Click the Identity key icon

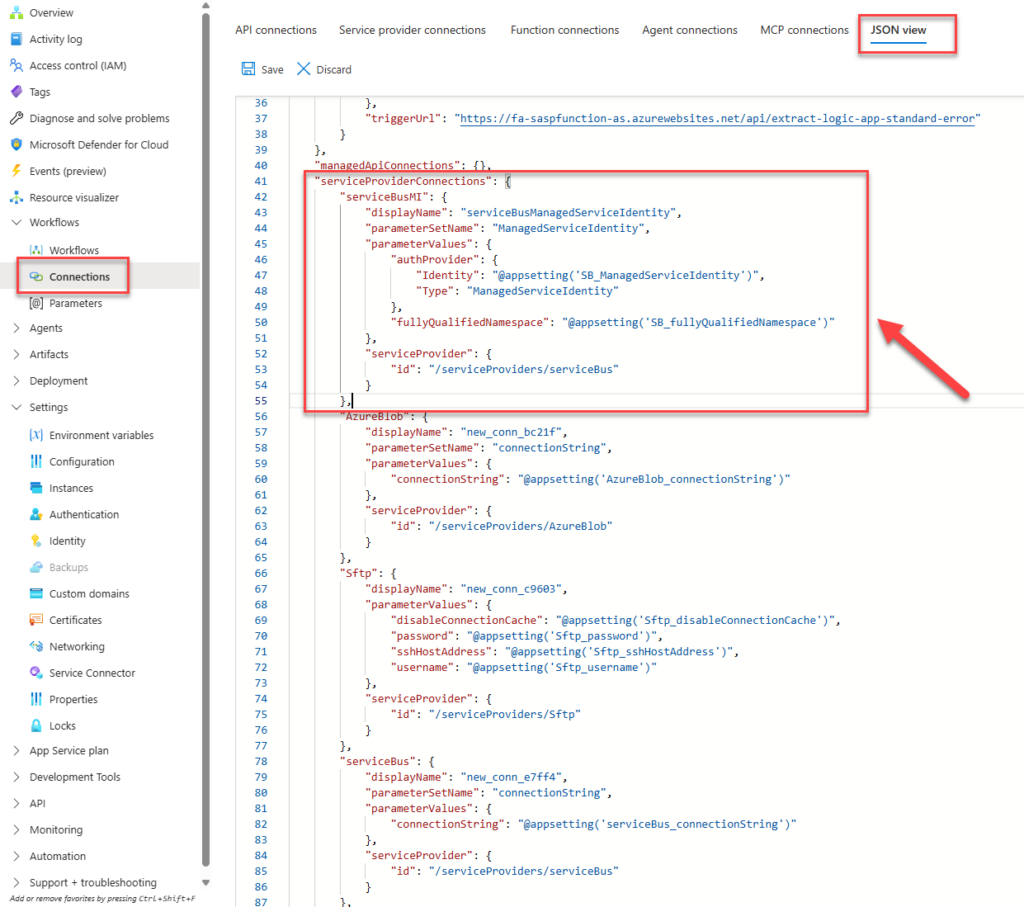(x=37, y=541)
